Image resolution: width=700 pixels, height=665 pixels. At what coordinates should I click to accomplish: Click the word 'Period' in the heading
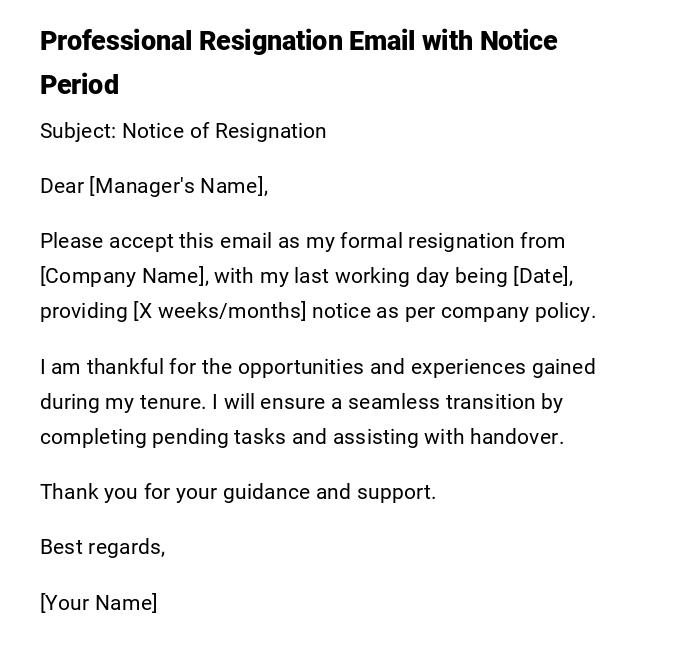(x=79, y=85)
